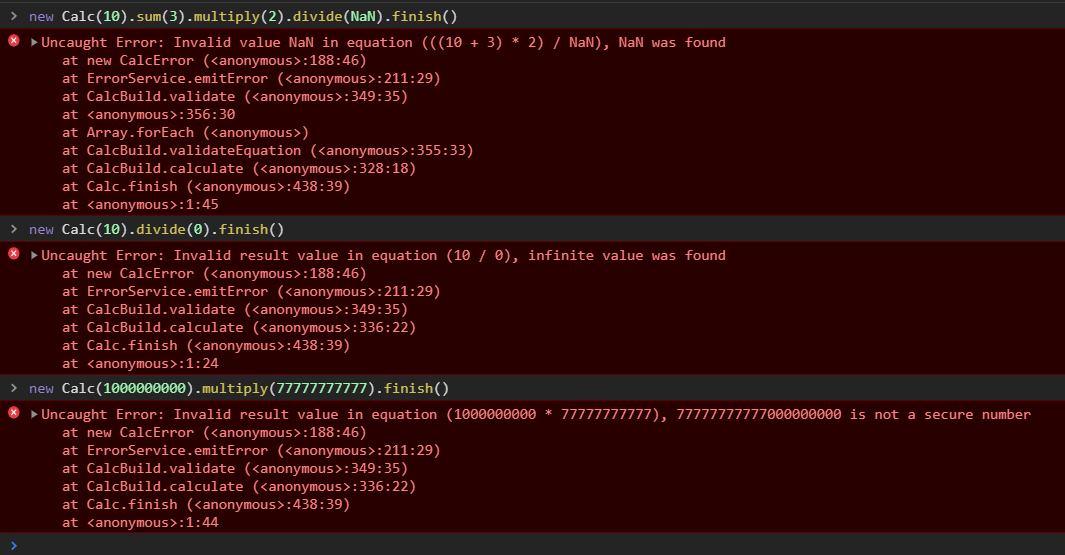Open <anonymous>:356:30 source link
This screenshot has height=555, width=1065.
tap(161, 114)
